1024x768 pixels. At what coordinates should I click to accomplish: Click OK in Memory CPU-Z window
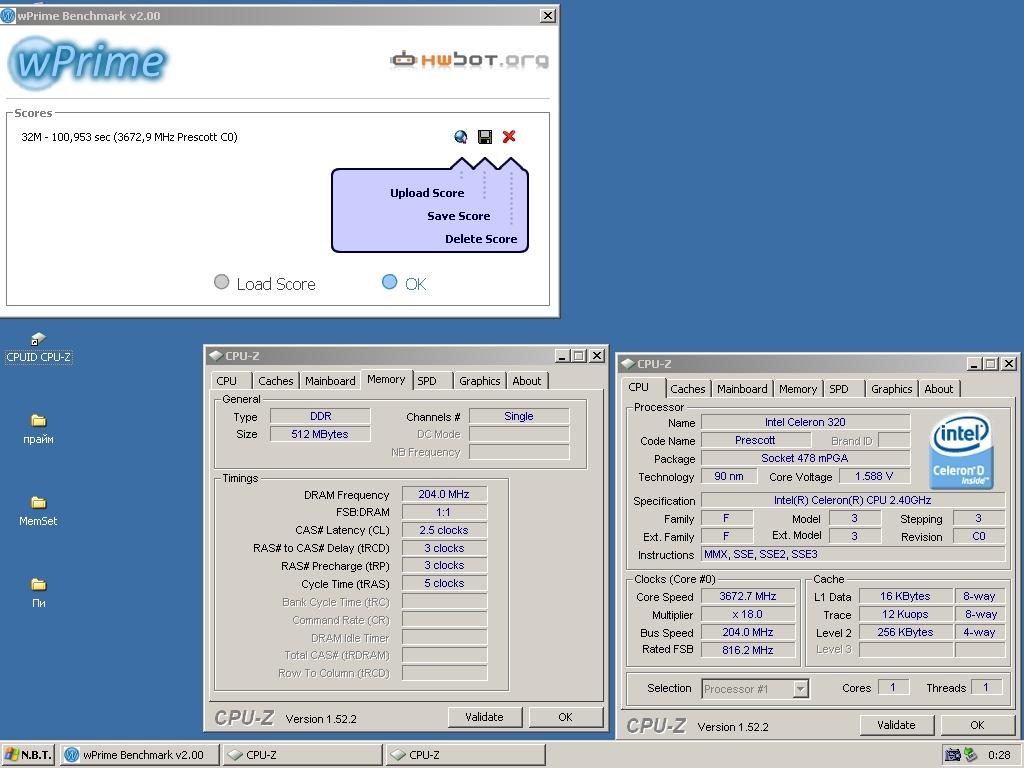pyautogui.click(x=566, y=717)
